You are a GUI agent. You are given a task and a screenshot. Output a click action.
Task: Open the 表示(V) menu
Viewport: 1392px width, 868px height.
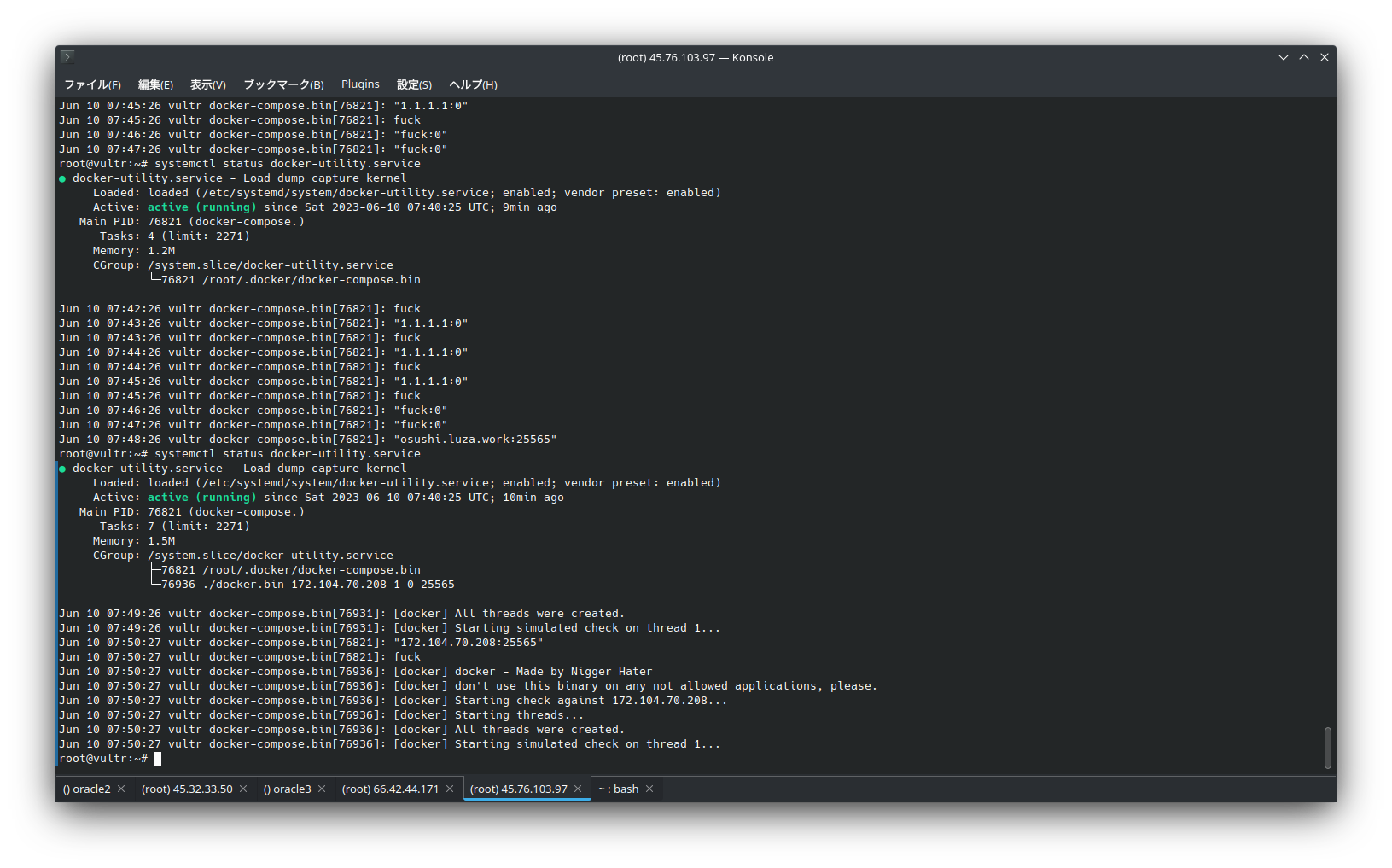[207, 84]
